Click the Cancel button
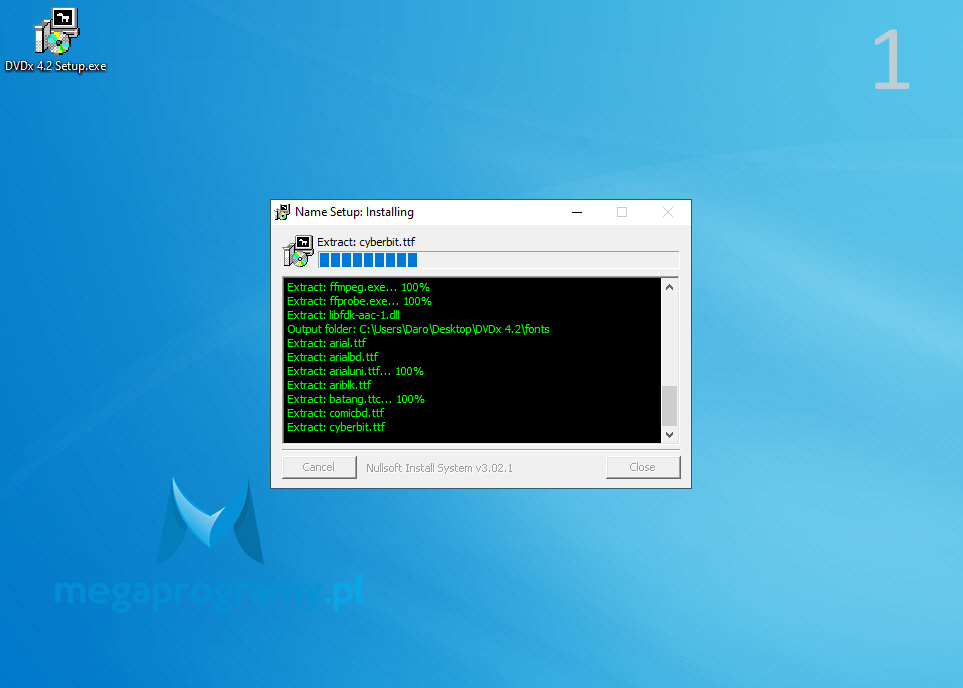Viewport: 963px width, 688px height. 319,467
